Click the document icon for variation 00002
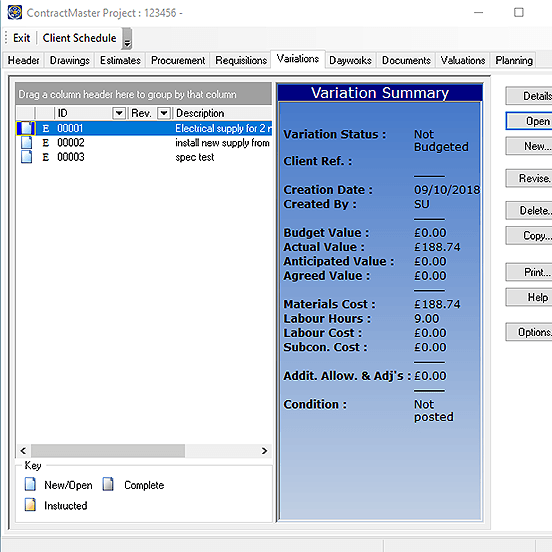The height and width of the screenshot is (552, 552). tap(26, 143)
